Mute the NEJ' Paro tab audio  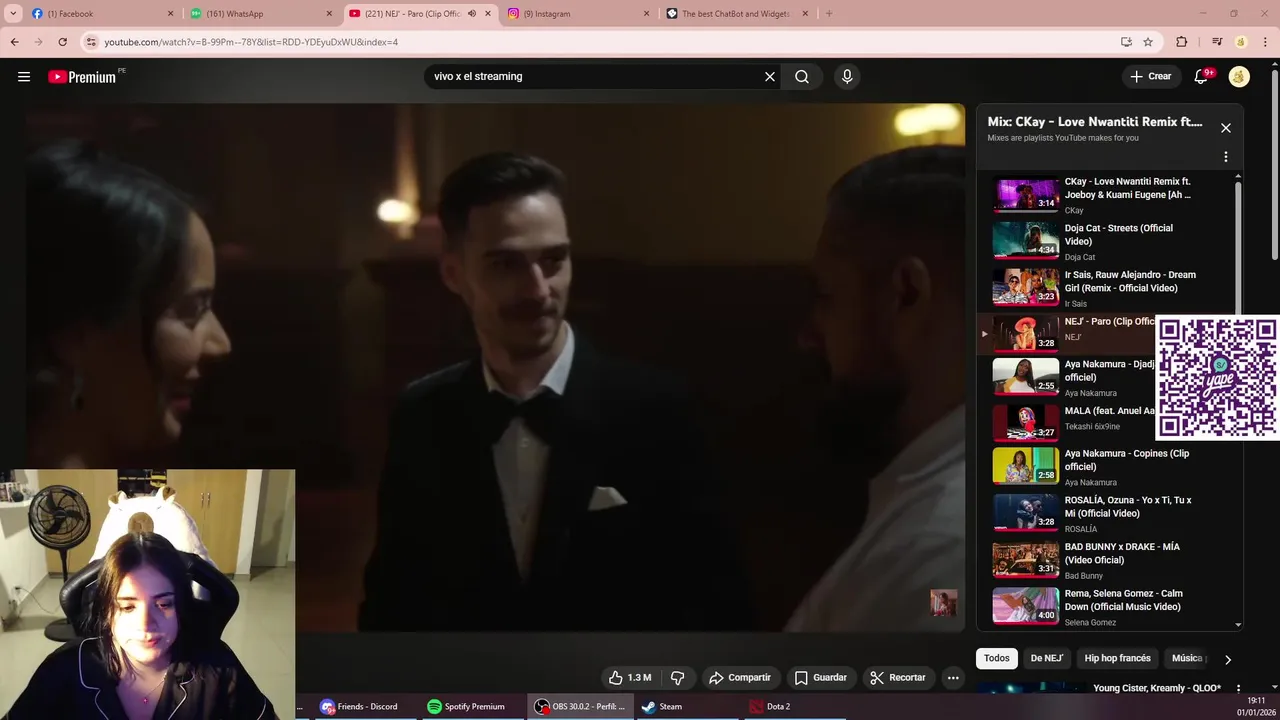472,14
